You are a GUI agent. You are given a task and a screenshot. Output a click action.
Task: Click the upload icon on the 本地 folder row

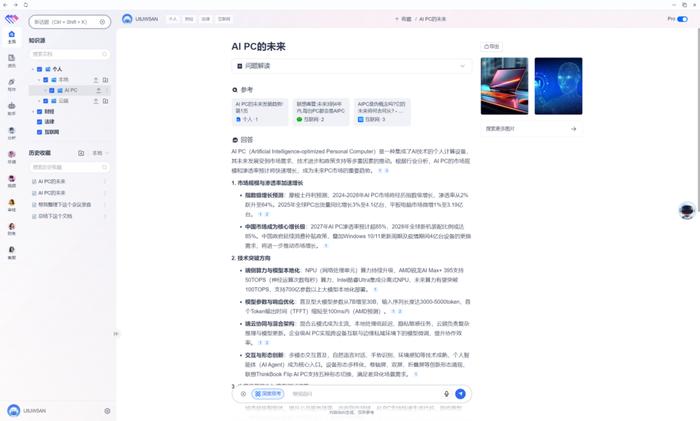click(96, 80)
